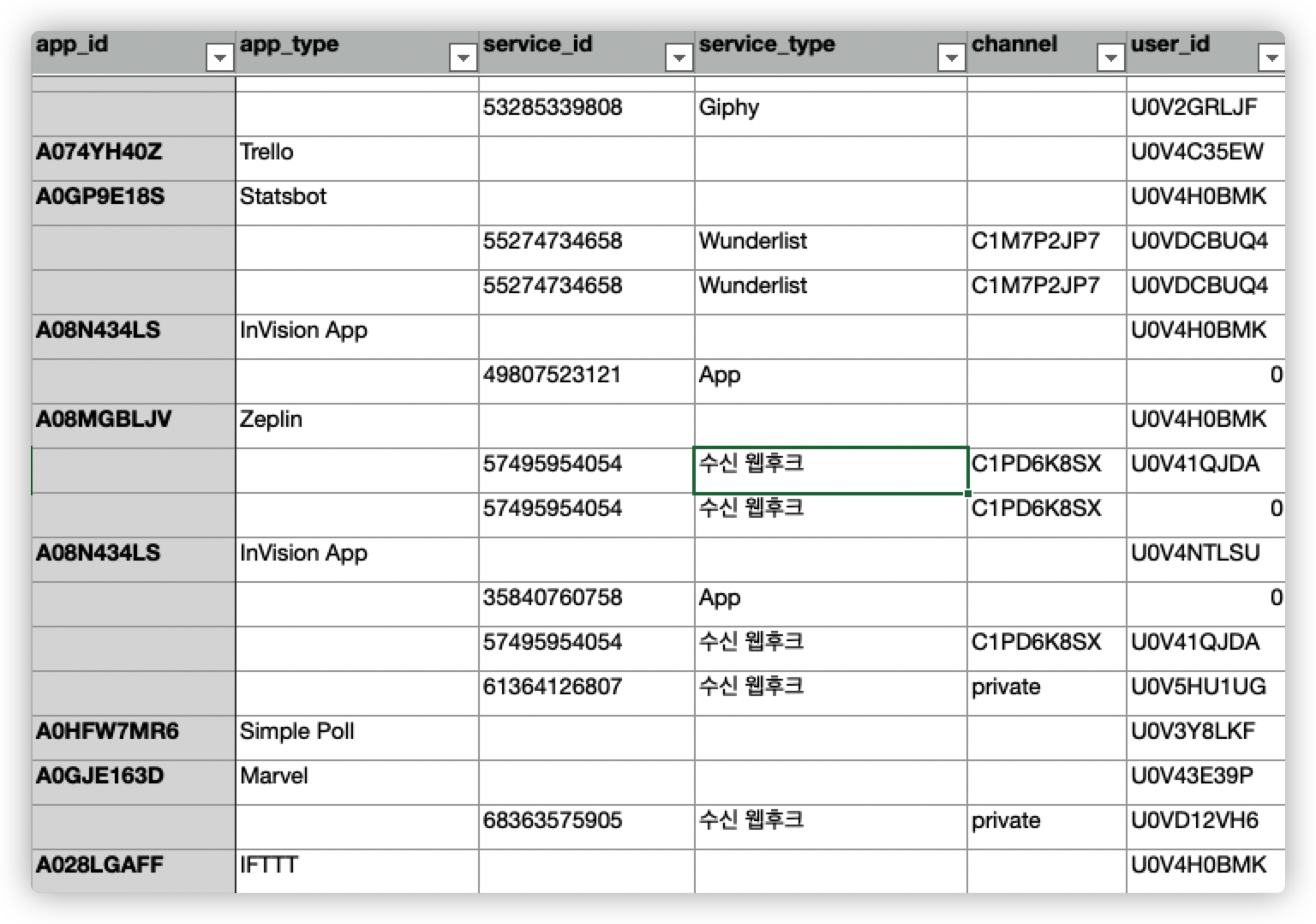Open the channel column filter dropdown

pyautogui.click(x=1110, y=57)
